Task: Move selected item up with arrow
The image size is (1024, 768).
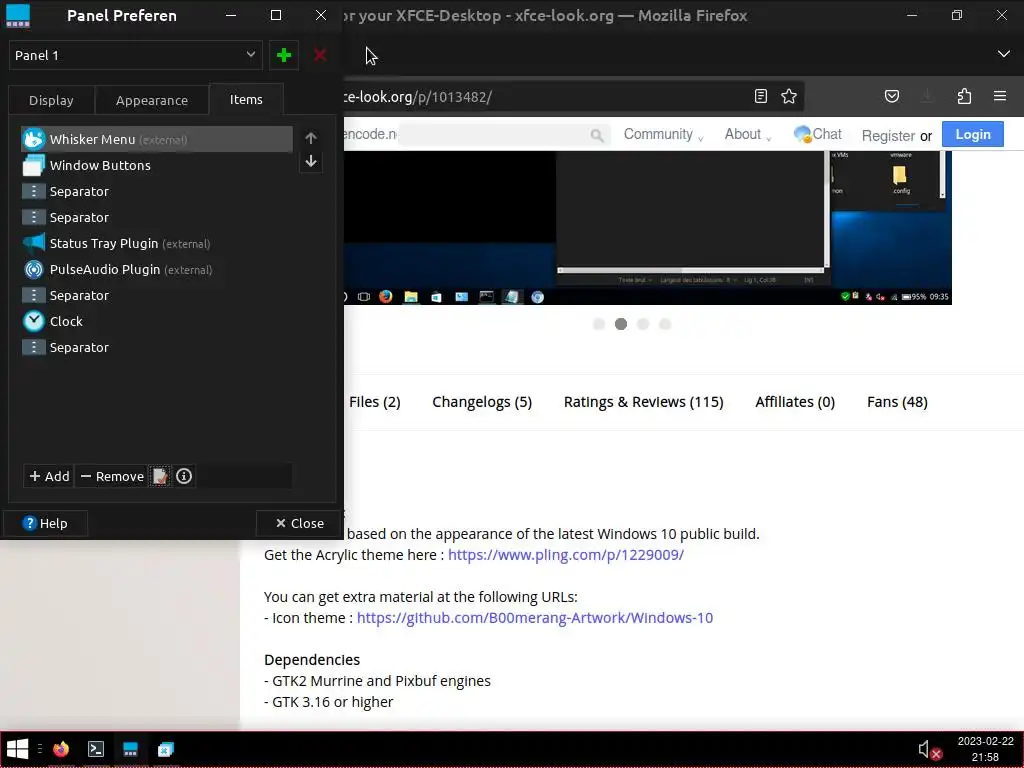Action: click(x=311, y=138)
